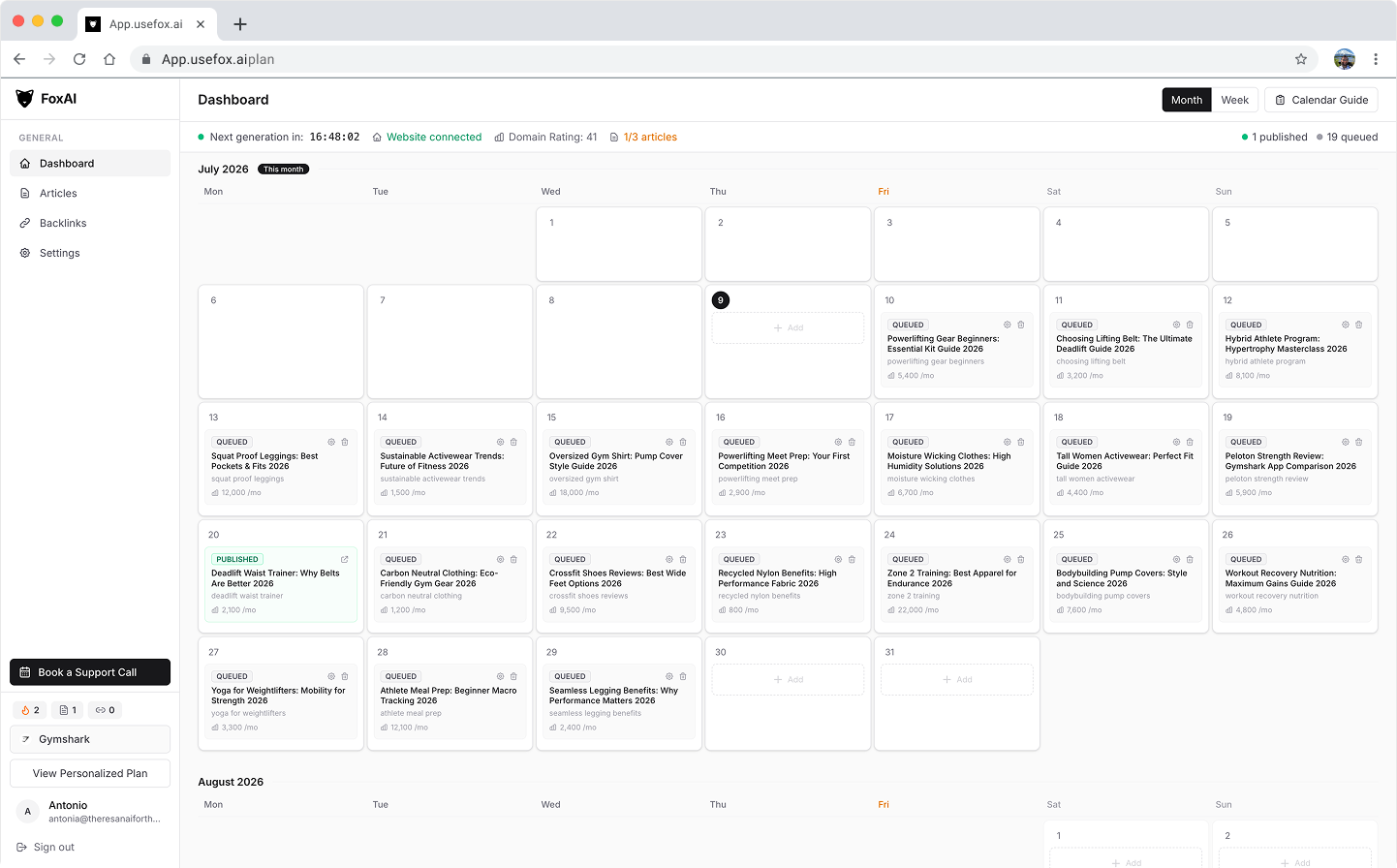The width and height of the screenshot is (1397, 868).
Task: Open the Calendar Guide
Action: pos(1320,100)
